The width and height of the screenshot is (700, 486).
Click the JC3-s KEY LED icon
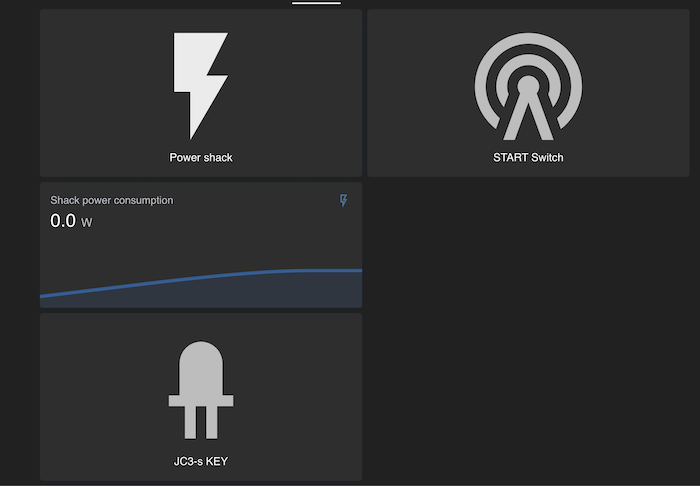tap(201, 392)
